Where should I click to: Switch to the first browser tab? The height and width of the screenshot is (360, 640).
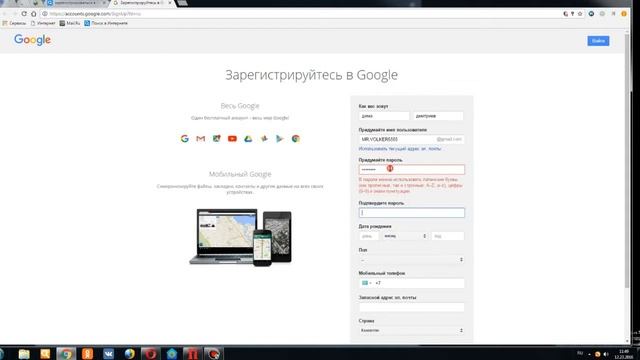coord(76,3)
